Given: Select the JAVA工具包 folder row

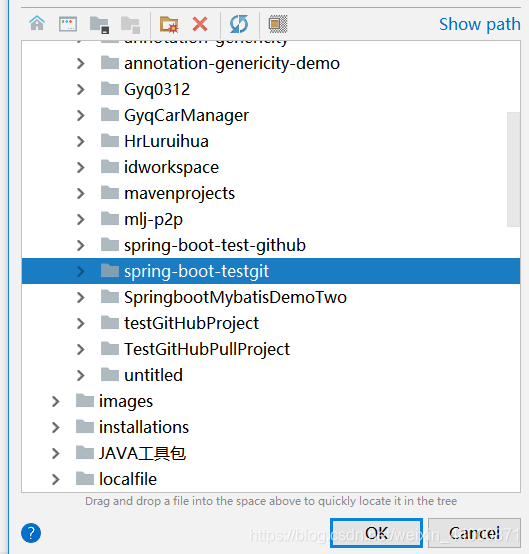Looking at the screenshot, I should click(x=271, y=453).
